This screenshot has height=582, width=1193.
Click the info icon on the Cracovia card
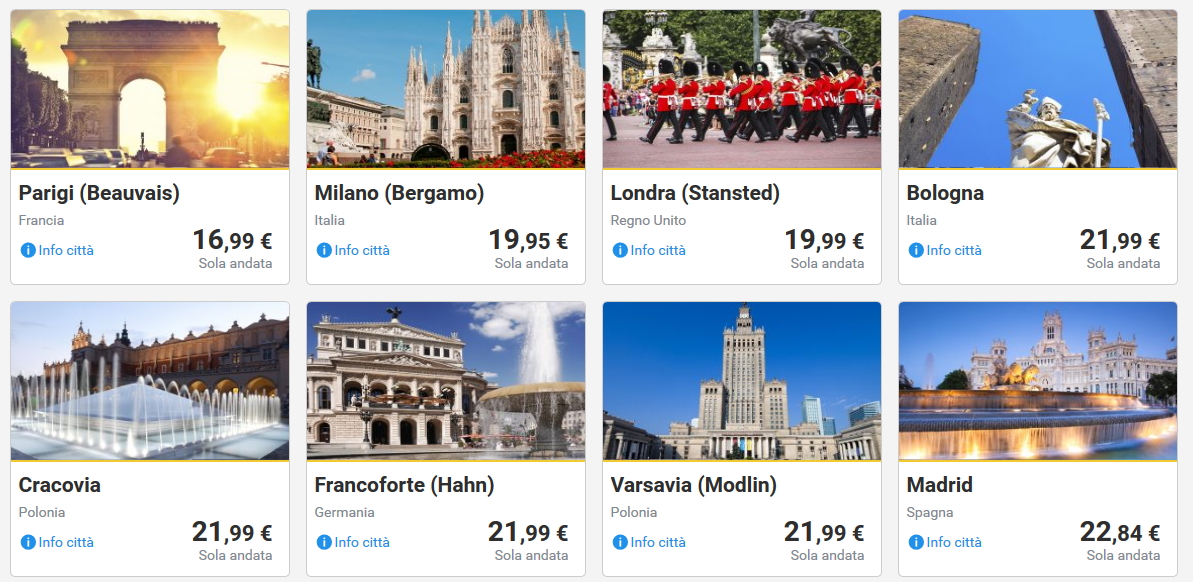point(28,542)
